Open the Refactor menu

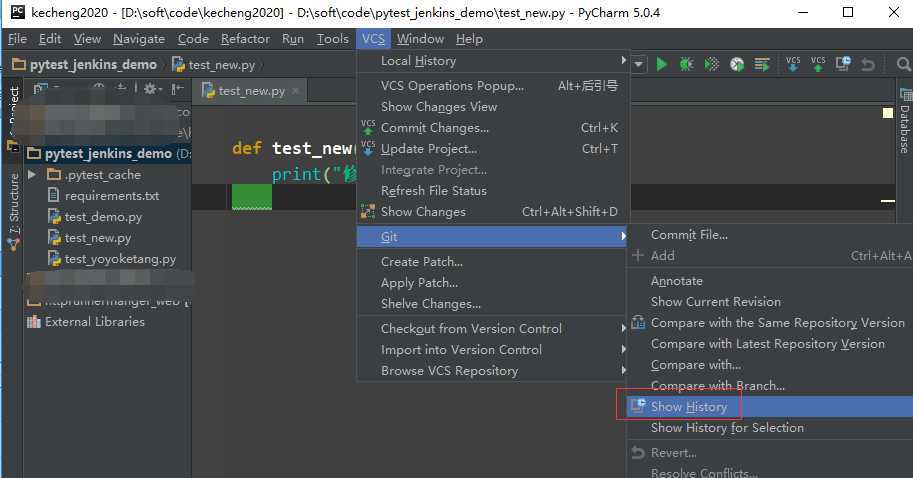point(245,38)
